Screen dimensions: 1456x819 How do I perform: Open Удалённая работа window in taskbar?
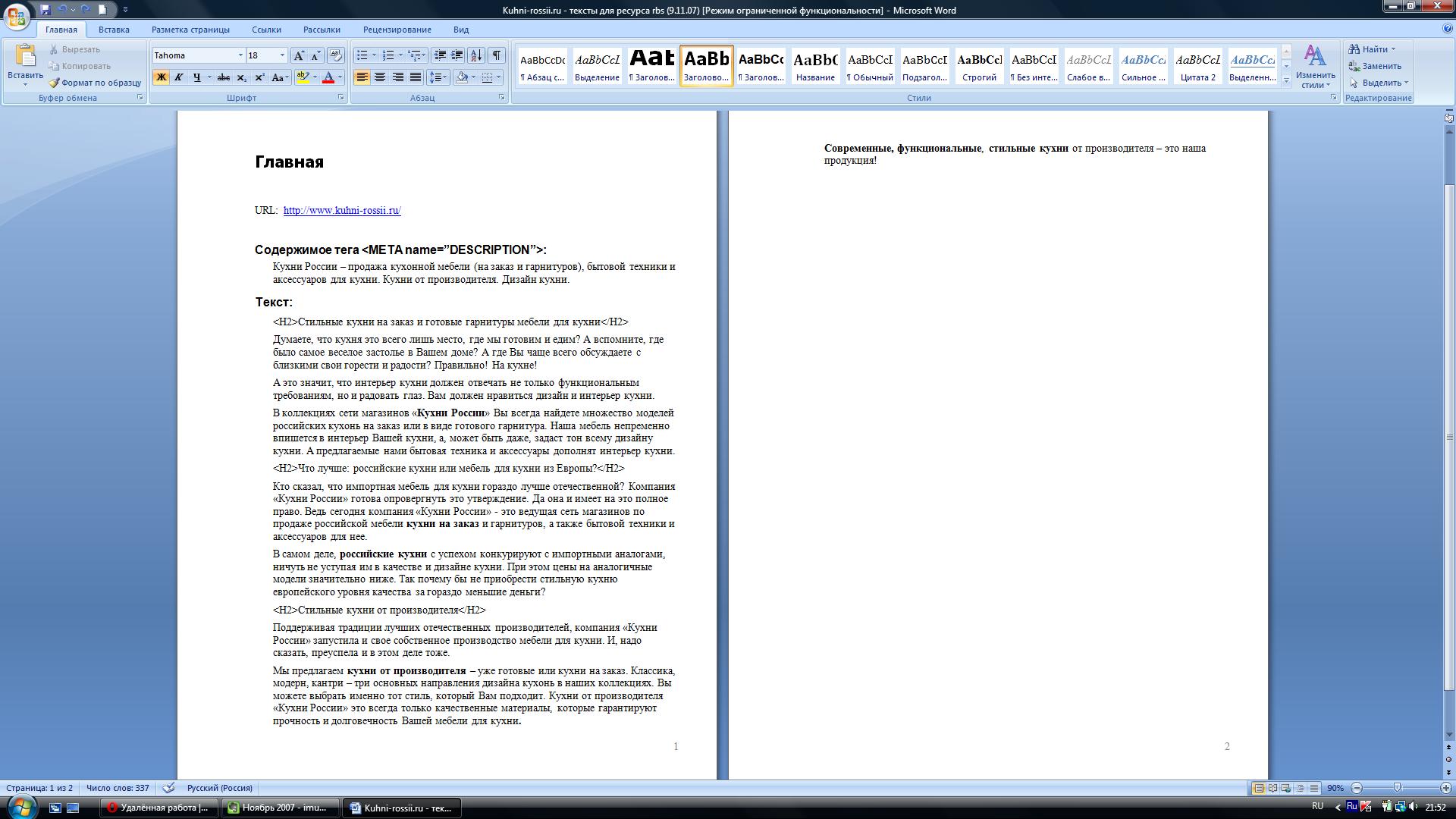(x=158, y=808)
